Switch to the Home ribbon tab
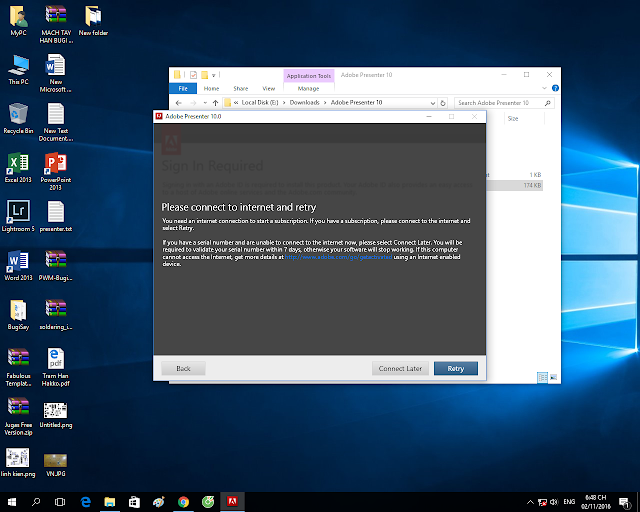Screen dimensions: 640x512 click(211, 88)
